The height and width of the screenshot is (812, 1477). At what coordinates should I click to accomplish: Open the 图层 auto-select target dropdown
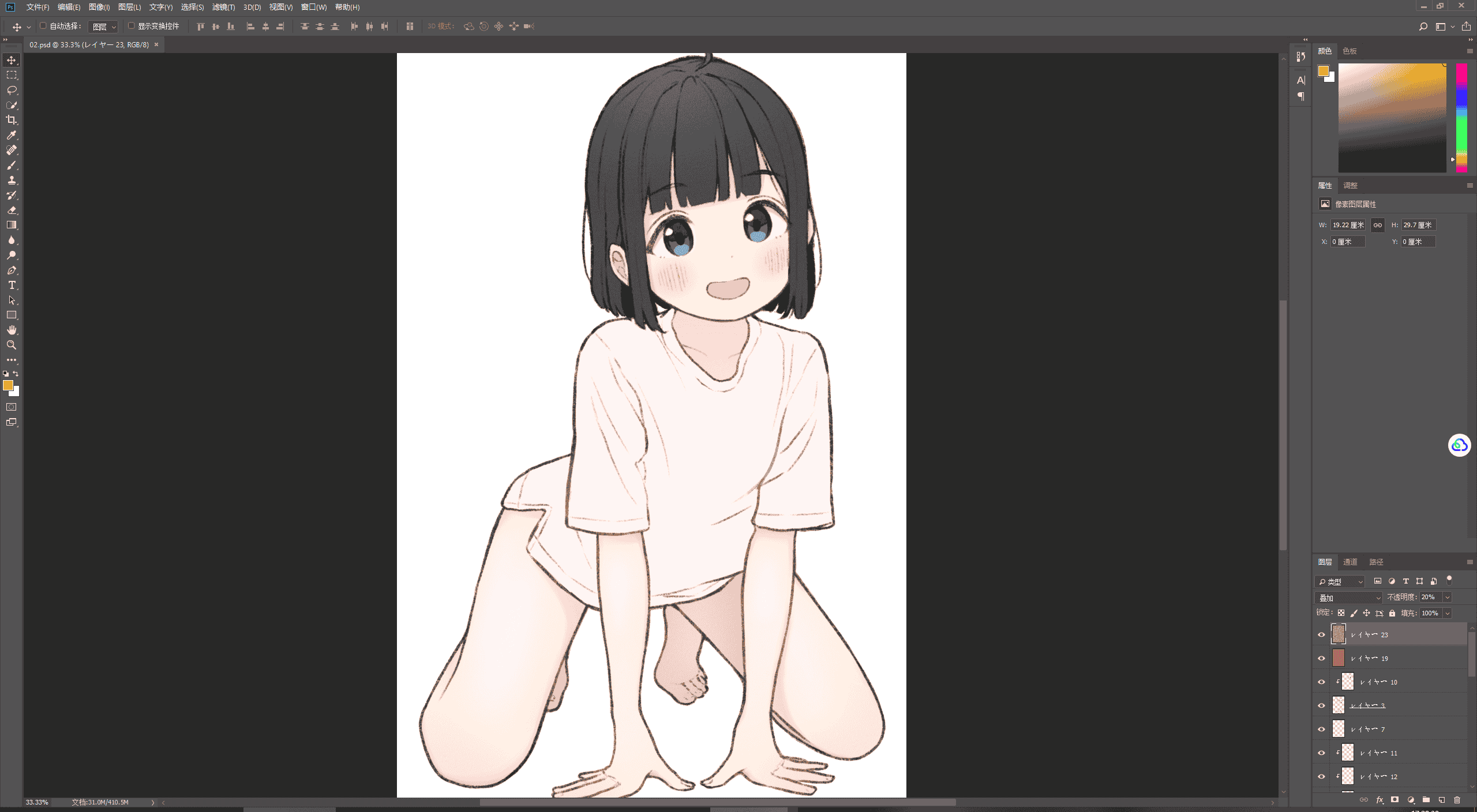[x=104, y=27]
